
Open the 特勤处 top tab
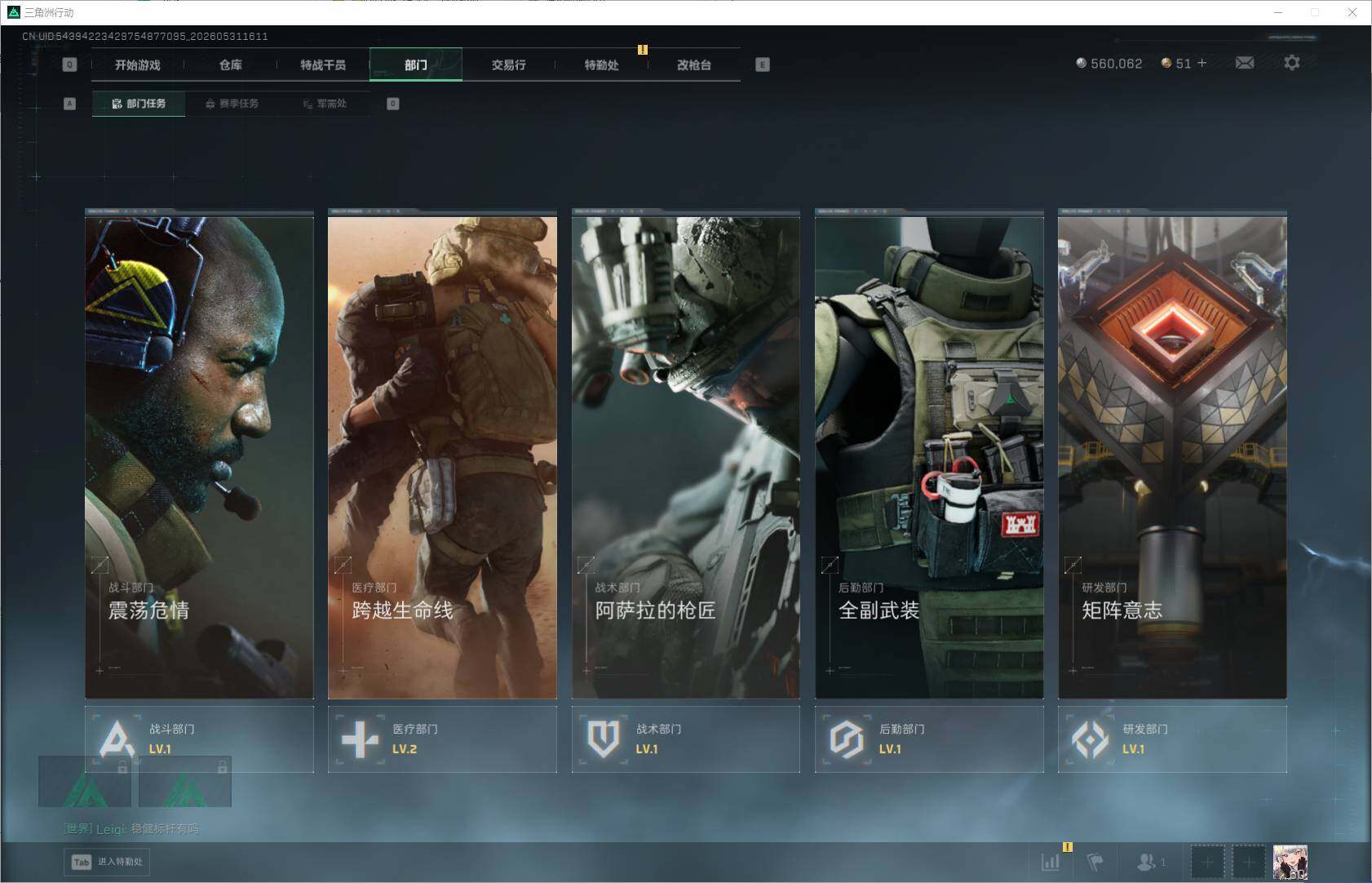click(602, 65)
